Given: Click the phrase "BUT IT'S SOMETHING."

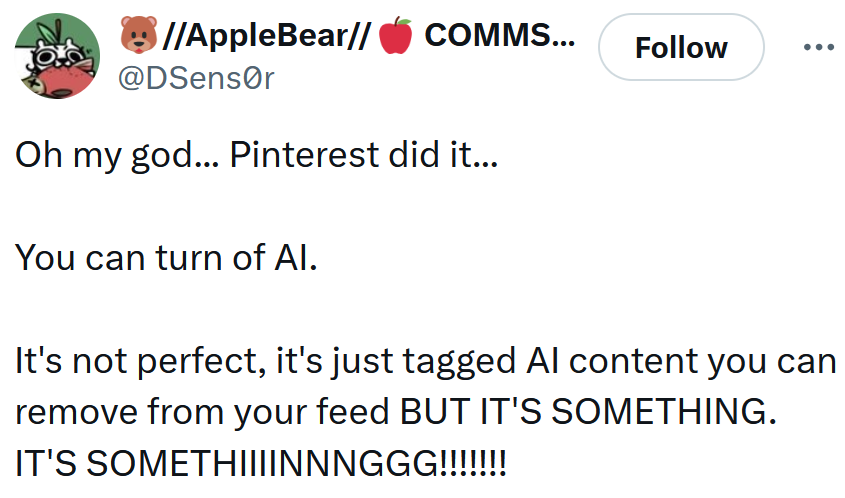Looking at the screenshot, I should 588,411.
